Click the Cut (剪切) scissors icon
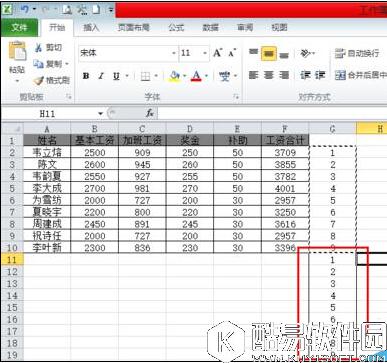The height and width of the screenshot is (363, 387). coord(38,48)
